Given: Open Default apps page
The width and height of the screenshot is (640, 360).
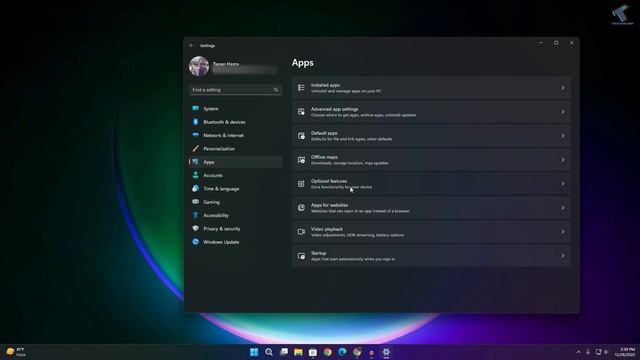Looking at the screenshot, I should click(x=431, y=136).
